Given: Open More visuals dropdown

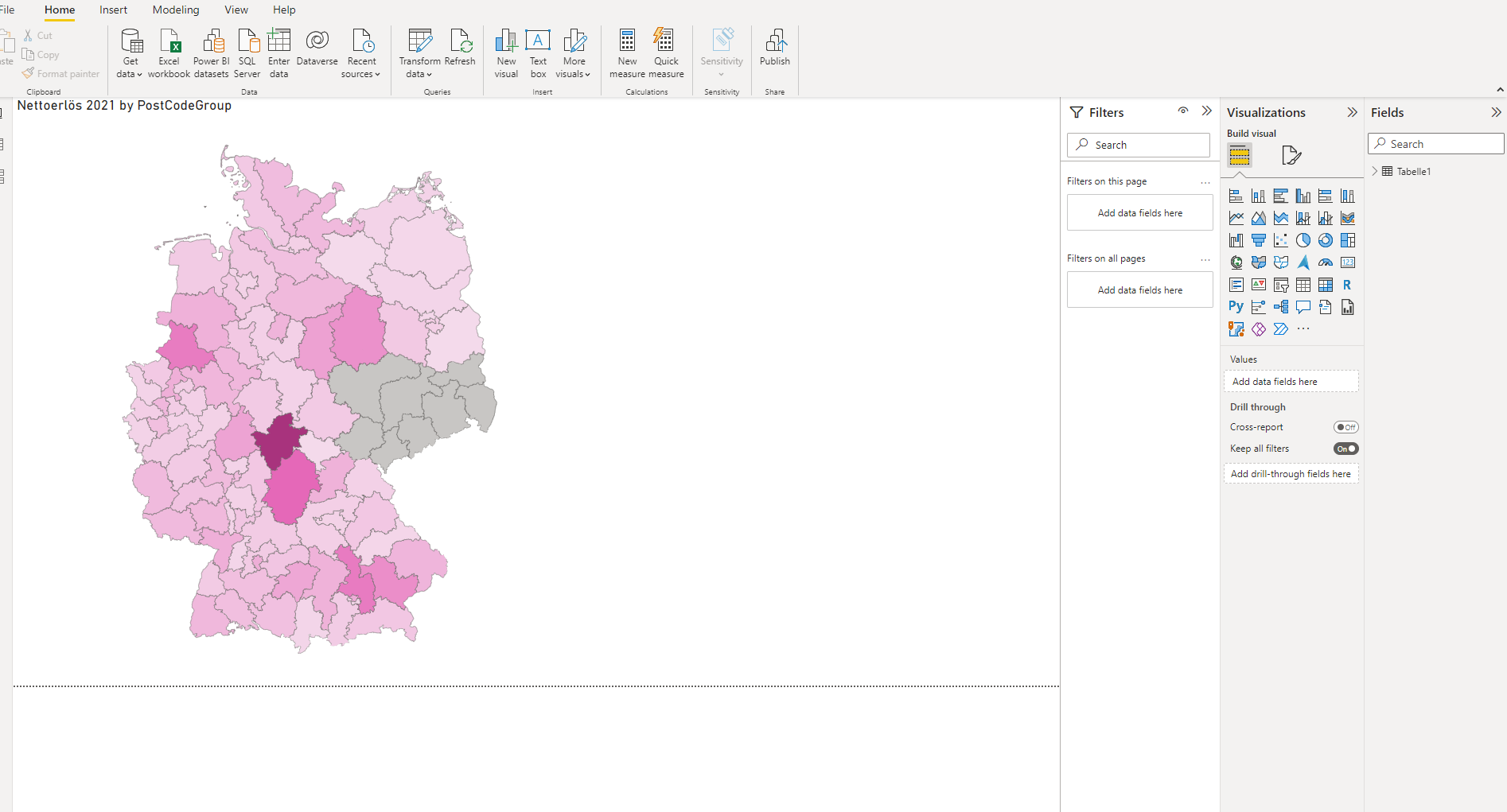Looking at the screenshot, I should pyautogui.click(x=574, y=53).
